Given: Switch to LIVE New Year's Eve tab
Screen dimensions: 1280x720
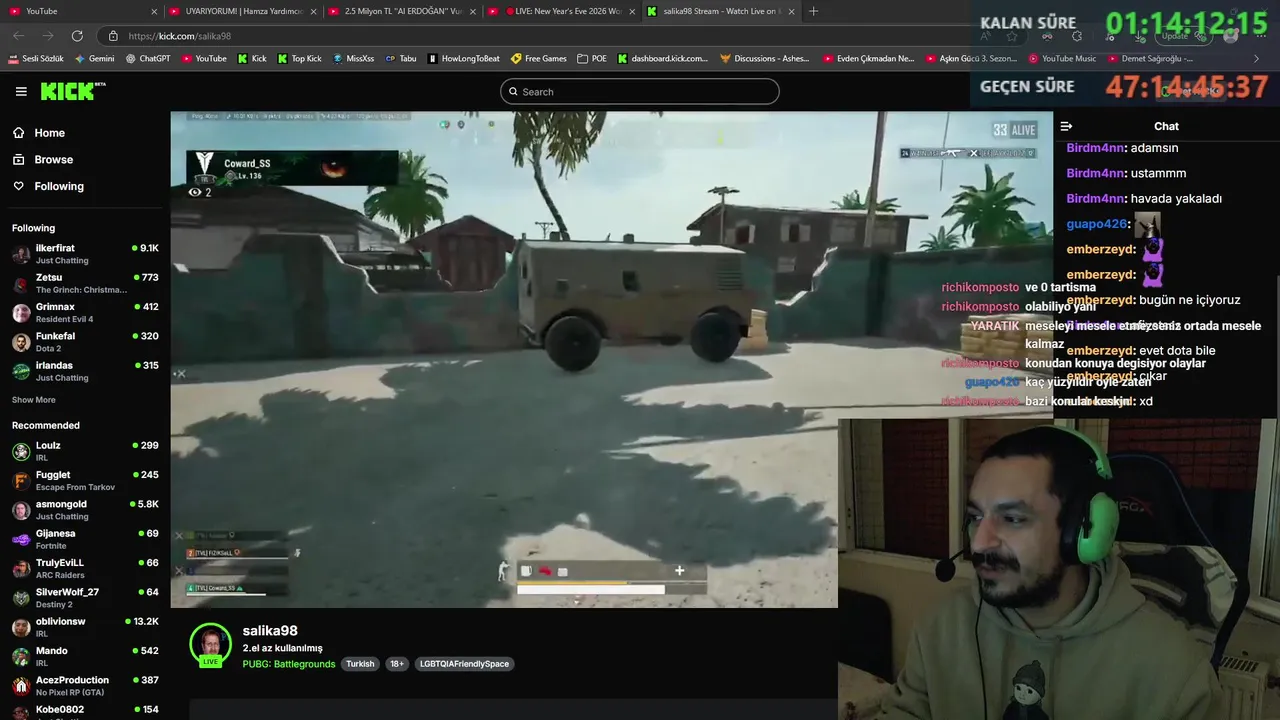Looking at the screenshot, I should [x=560, y=11].
